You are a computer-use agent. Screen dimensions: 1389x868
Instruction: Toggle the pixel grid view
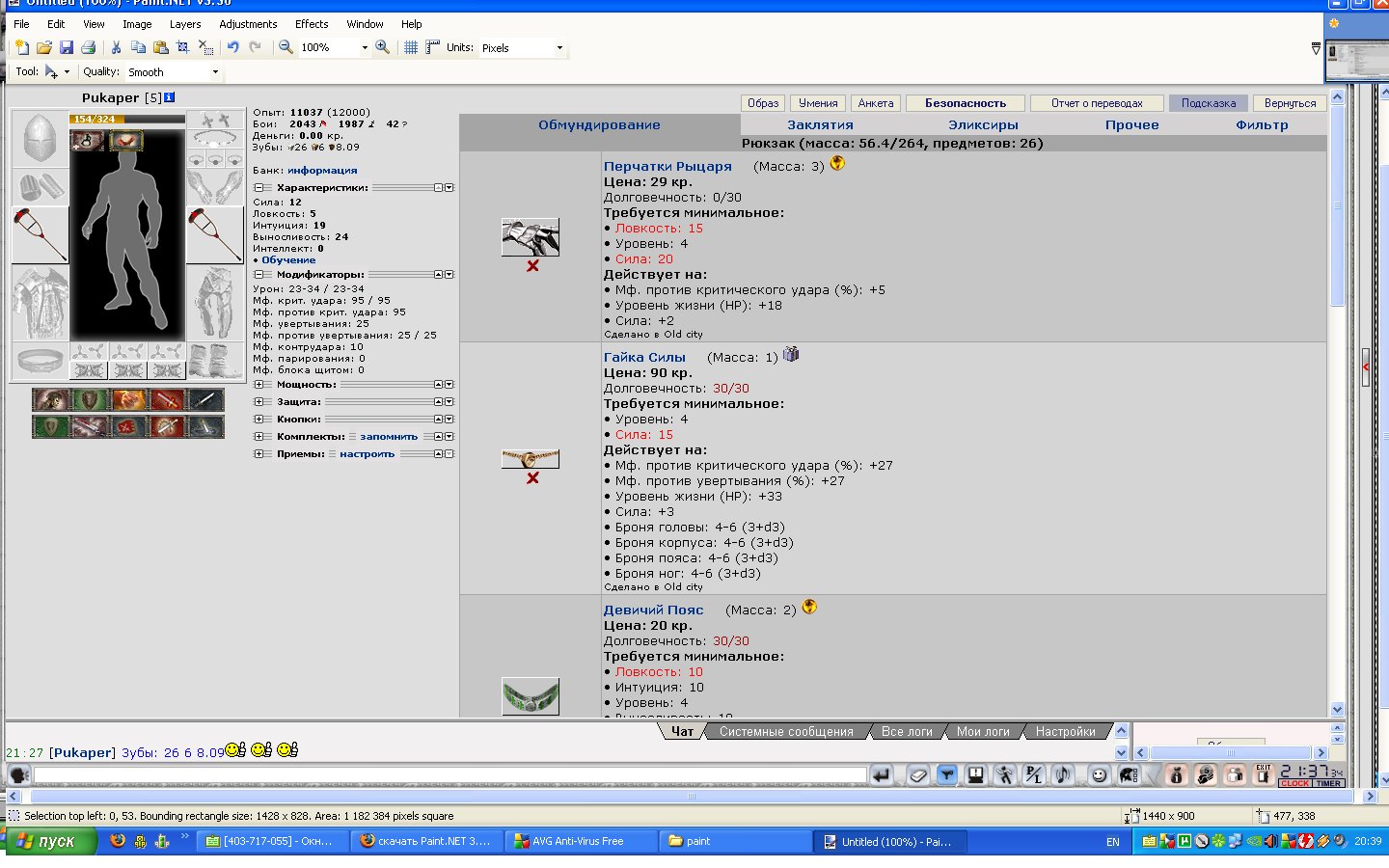click(x=411, y=47)
